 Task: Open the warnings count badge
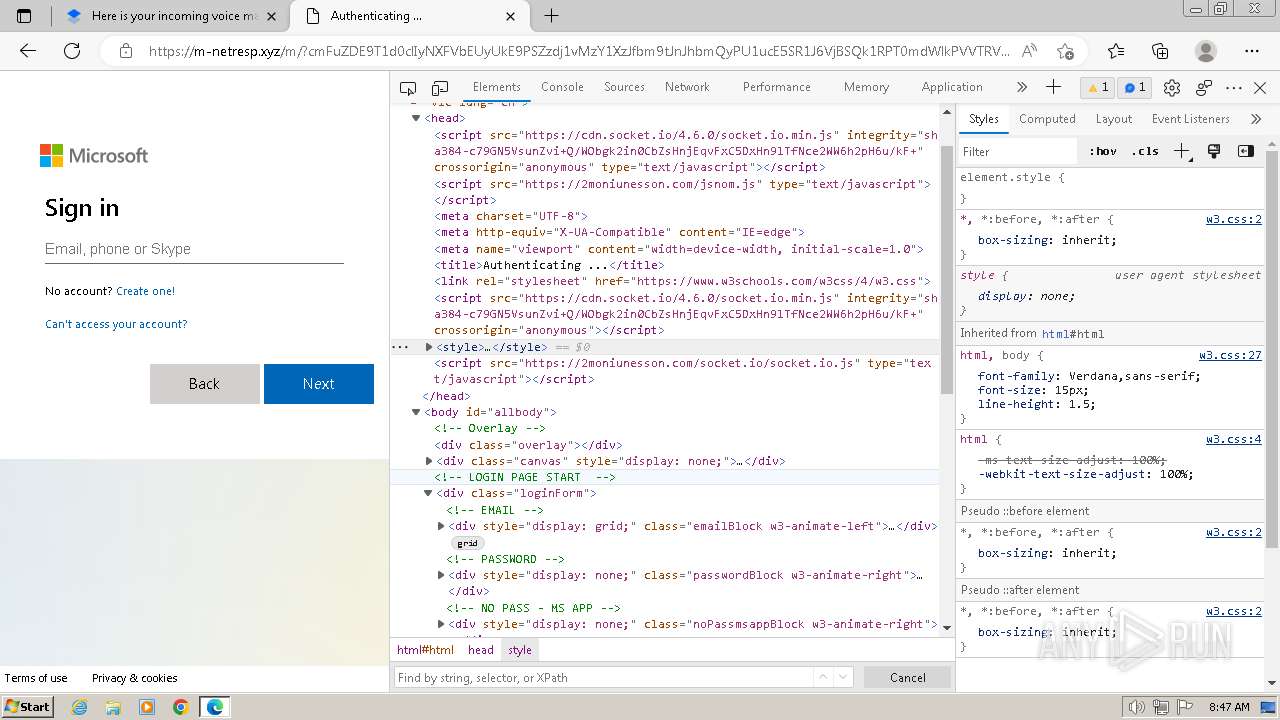pyautogui.click(x=1098, y=88)
